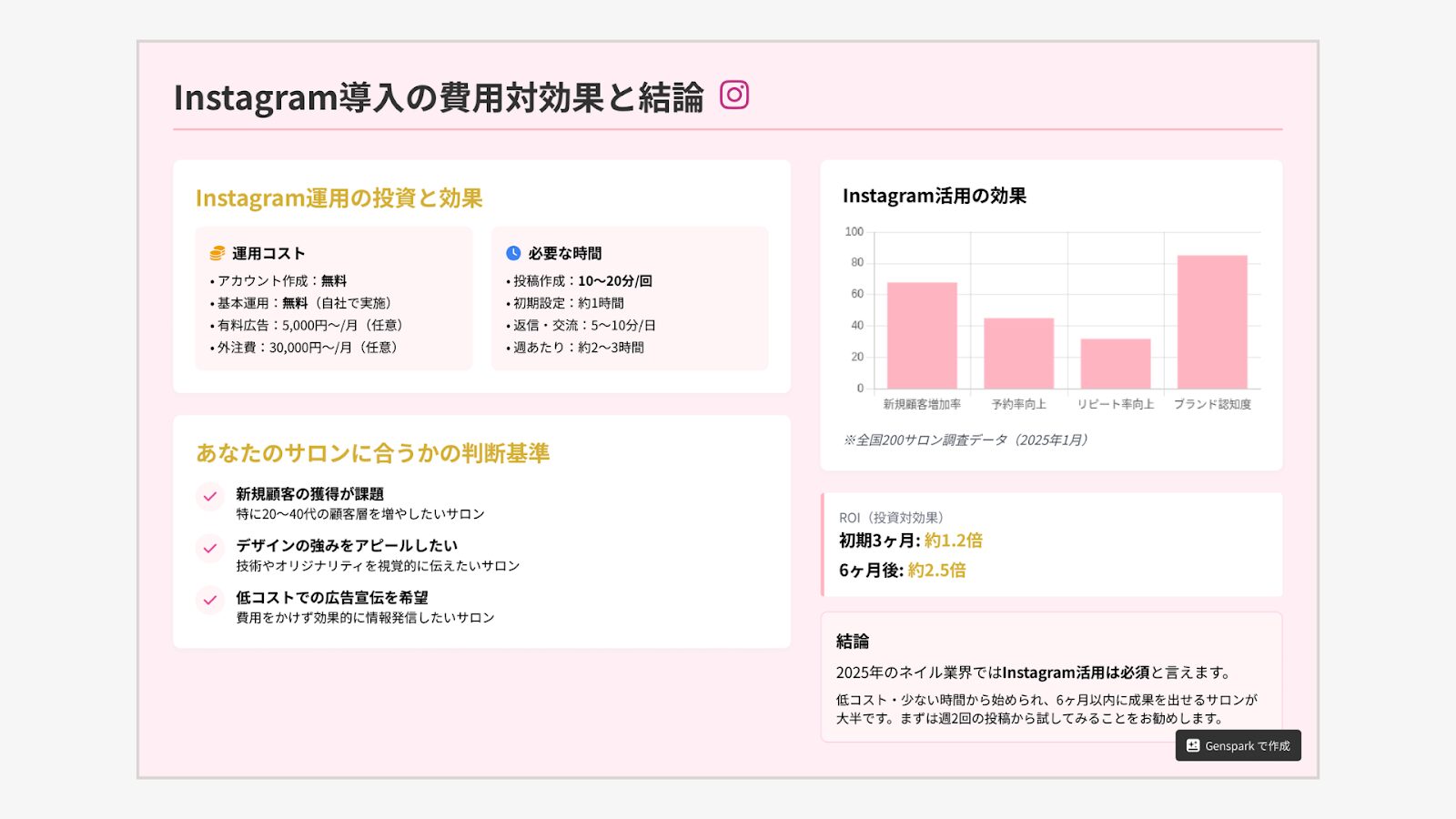Viewport: 1456px width, 819px height.
Task: Click the heading Instagram運用の投資と効果
Action: point(339,198)
